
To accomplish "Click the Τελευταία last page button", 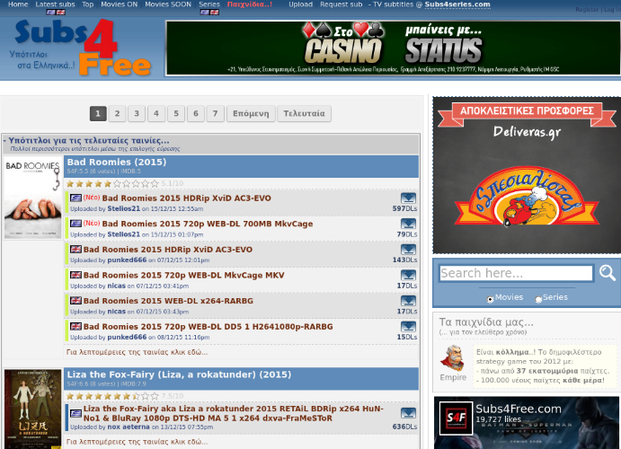I will tap(304, 114).
